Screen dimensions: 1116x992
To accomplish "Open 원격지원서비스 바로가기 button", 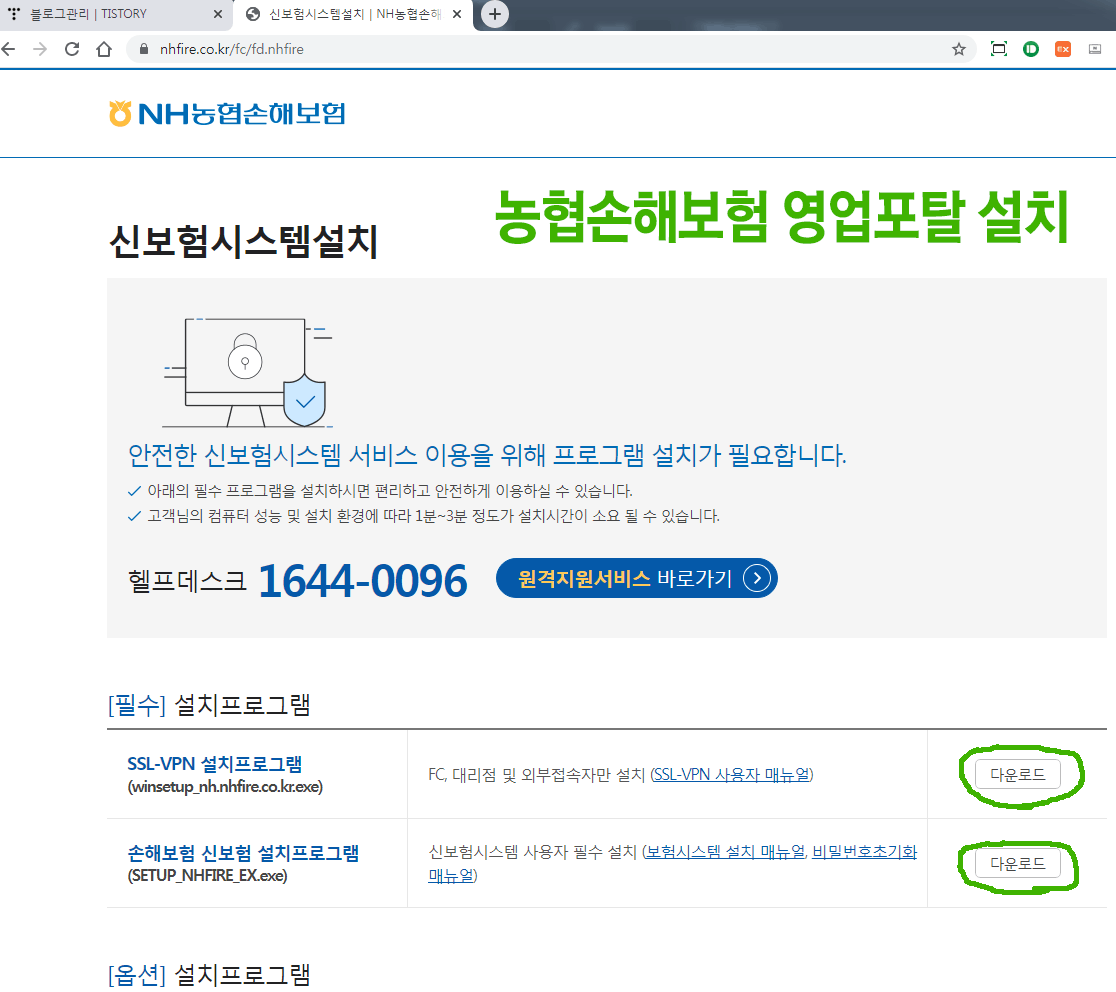I will pyautogui.click(x=636, y=578).
